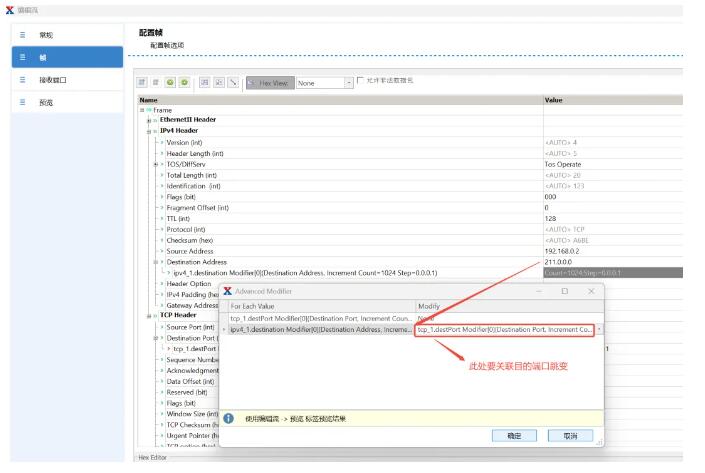Click the 取消 button in dialog

570,436
